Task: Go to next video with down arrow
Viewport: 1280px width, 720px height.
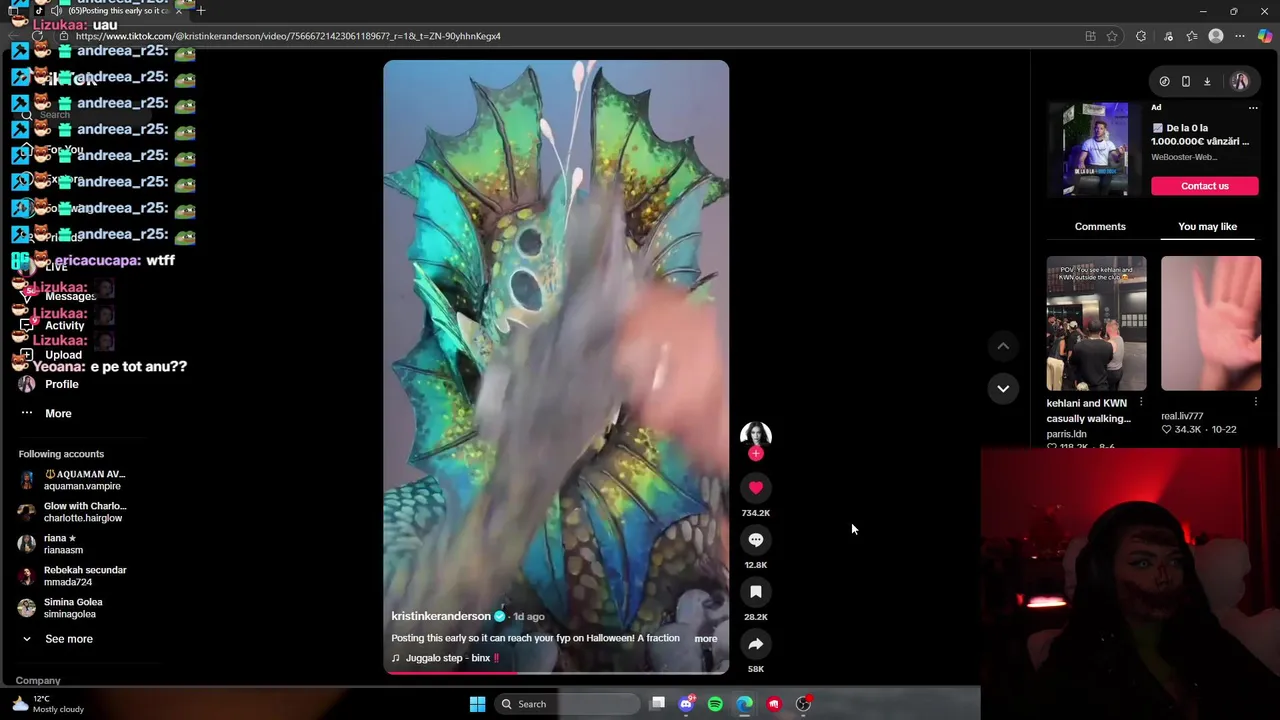Action: click(x=1003, y=389)
